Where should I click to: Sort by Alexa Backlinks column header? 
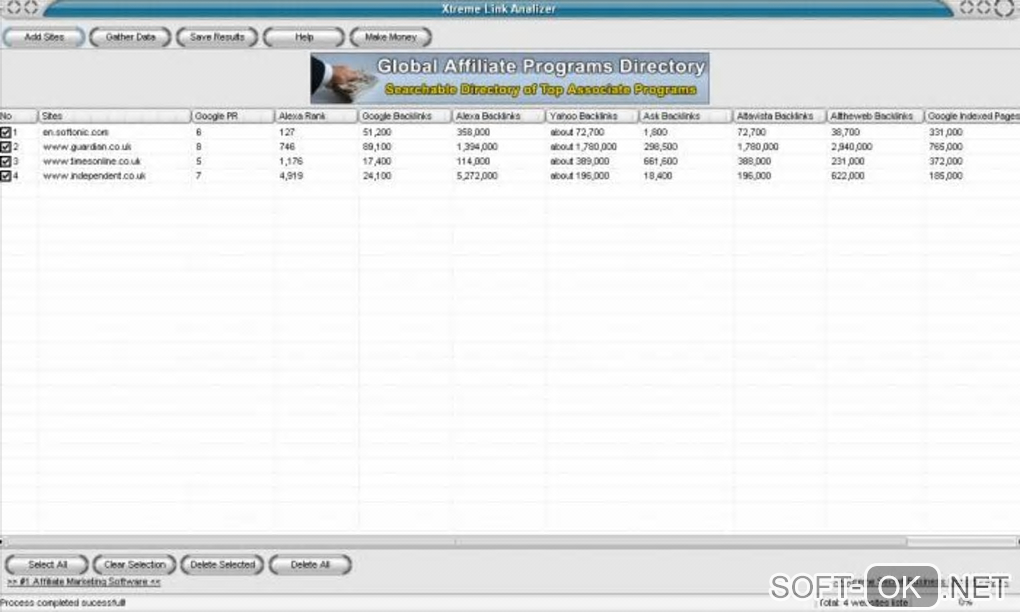click(498, 116)
